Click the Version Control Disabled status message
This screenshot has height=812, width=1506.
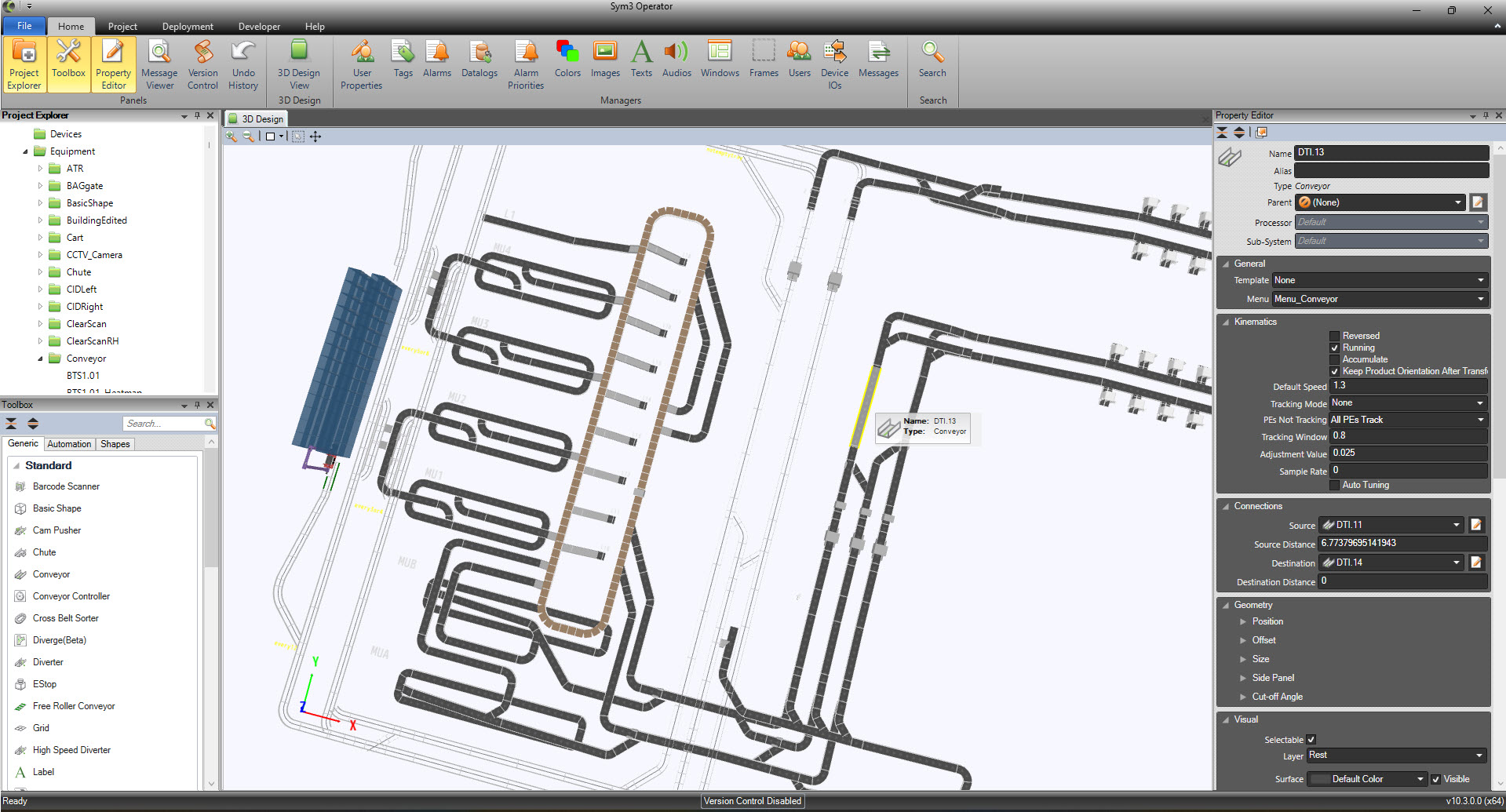[x=752, y=801]
